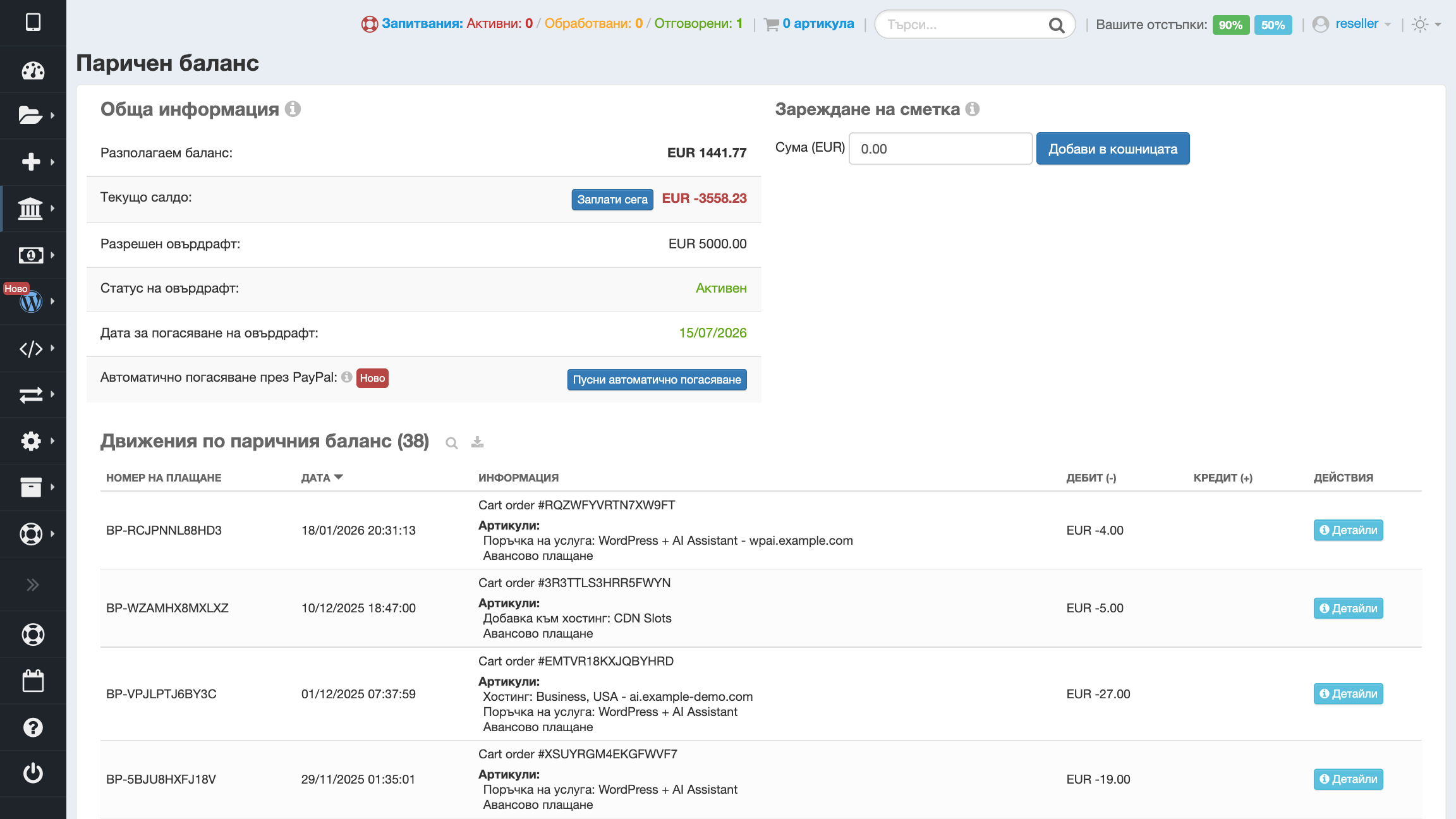Viewport: 1456px width, 819px height.
Task: Download balance movements export icon
Action: click(x=477, y=442)
